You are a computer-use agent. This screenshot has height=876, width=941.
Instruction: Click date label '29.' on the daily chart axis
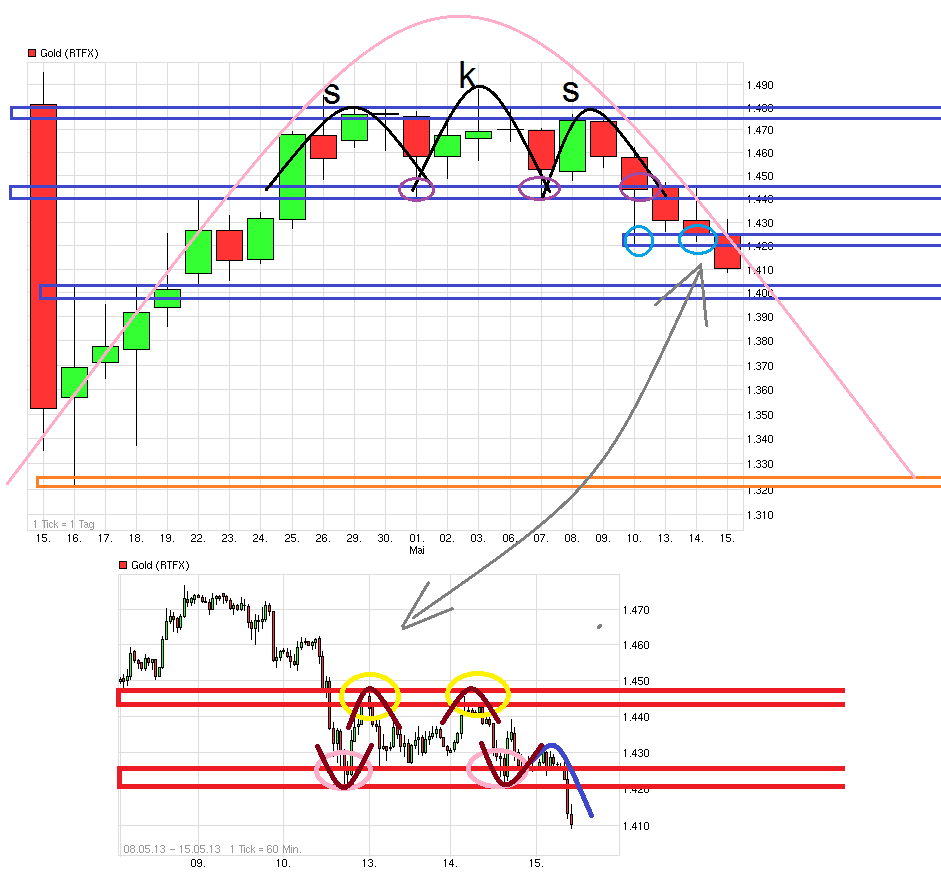pyautogui.click(x=354, y=538)
